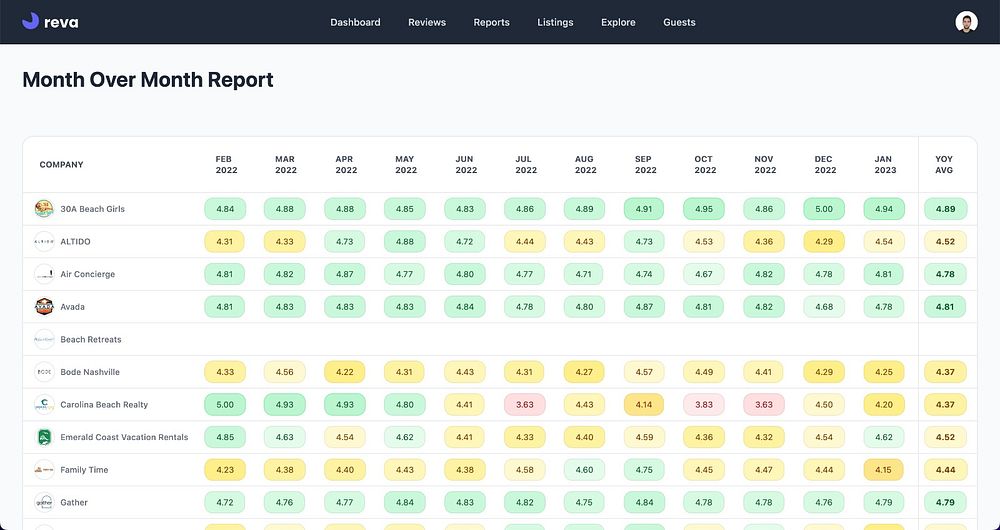Select Family Time 4.44 YoY average
Viewport: 1000px width, 530px height.
[x=945, y=470]
